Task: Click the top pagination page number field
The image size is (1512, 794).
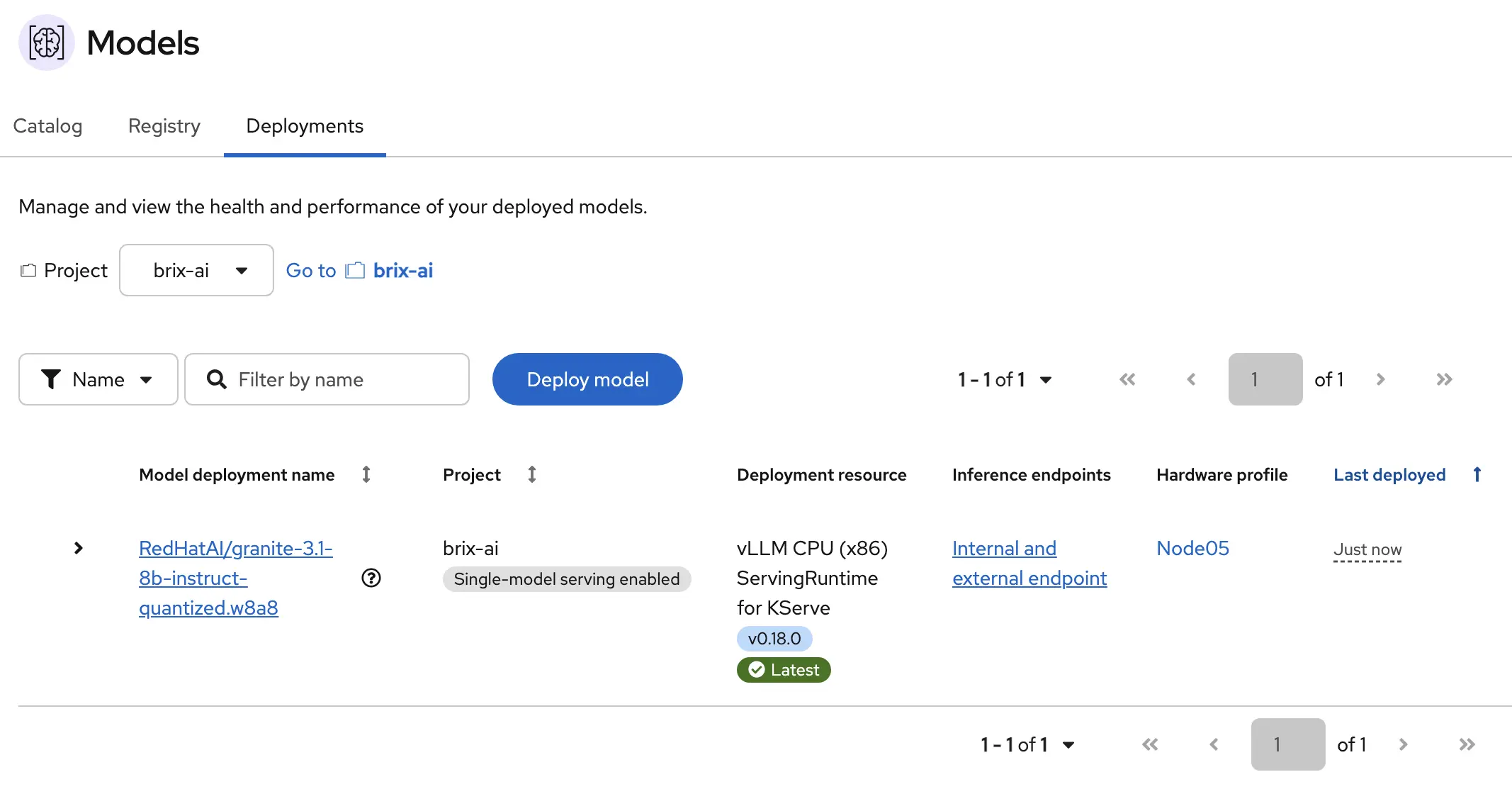Action: 1265,379
